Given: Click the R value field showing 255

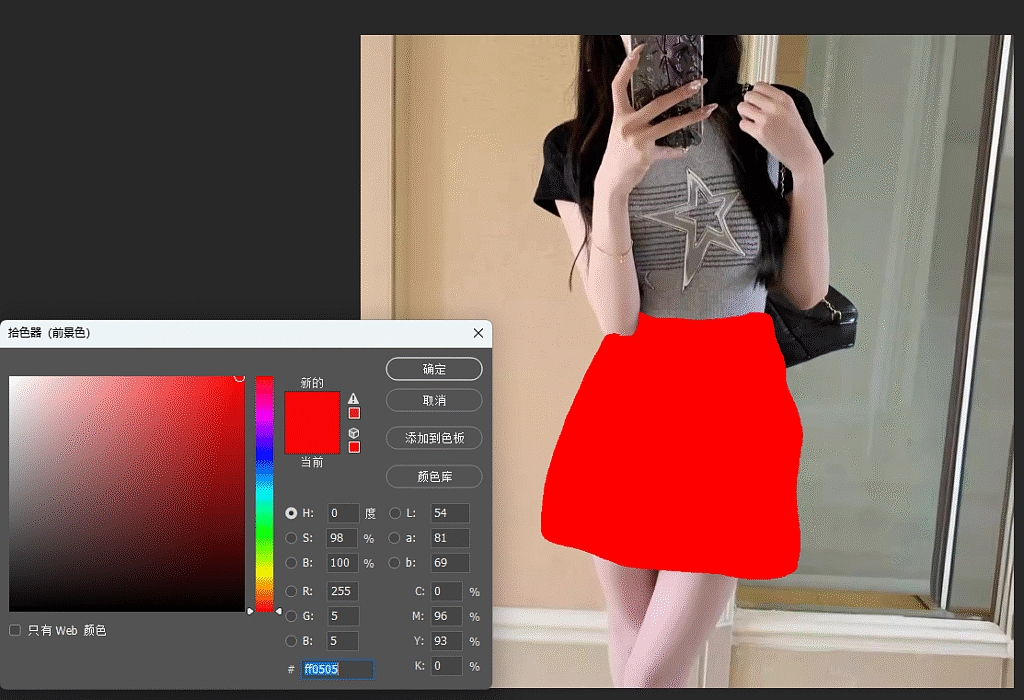Looking at the screenshot, I should coord(343,591).
